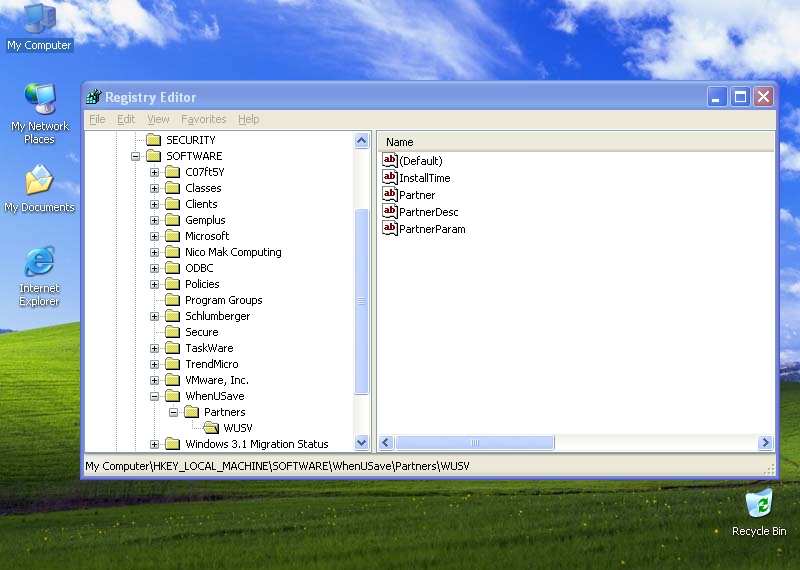Click the C07ft5Y key folder icon
The image size is (800, 570).
click(173, 172)
